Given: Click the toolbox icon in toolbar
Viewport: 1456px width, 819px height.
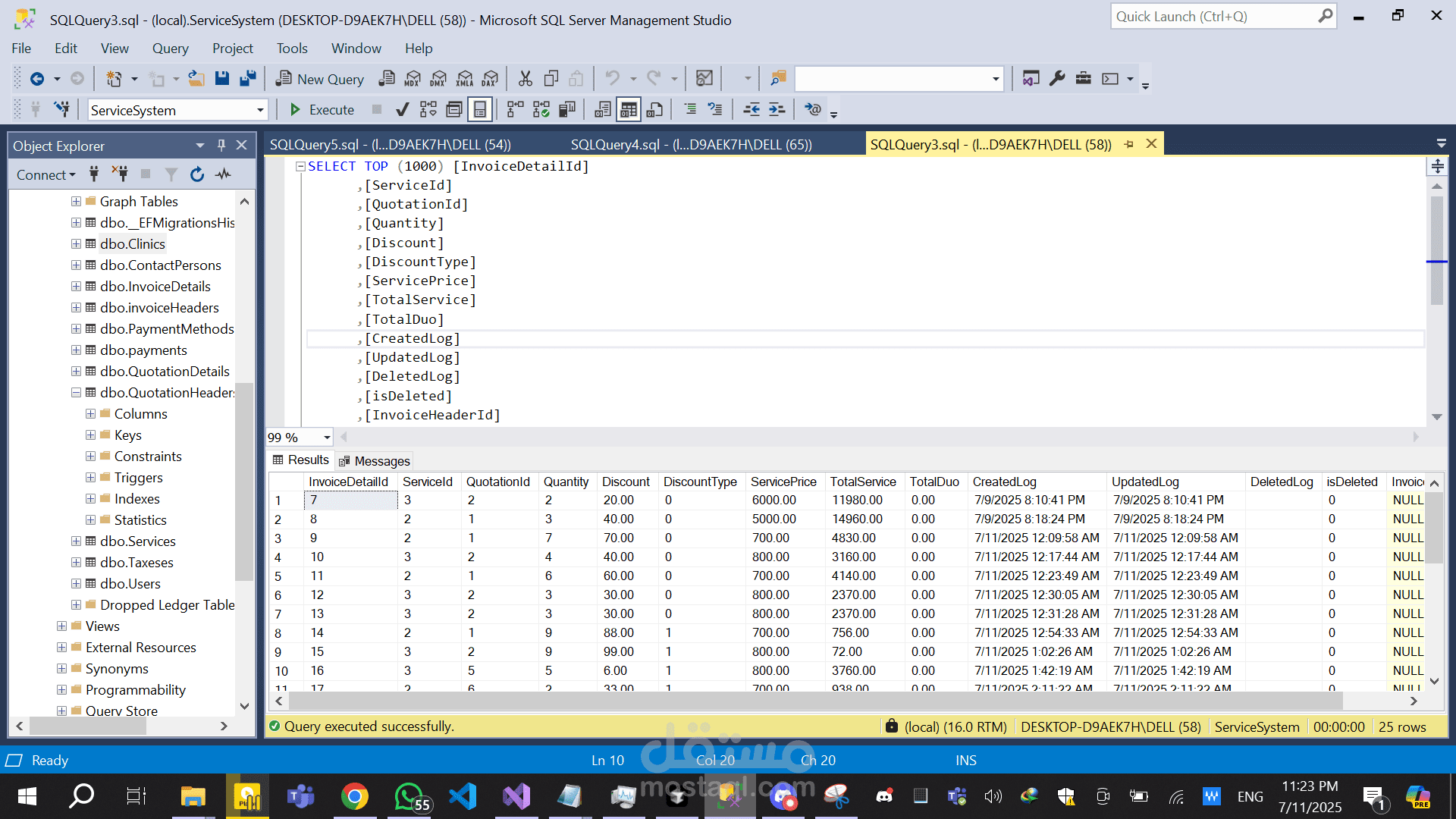Looking at the screenshot, I should (1084, 79).
